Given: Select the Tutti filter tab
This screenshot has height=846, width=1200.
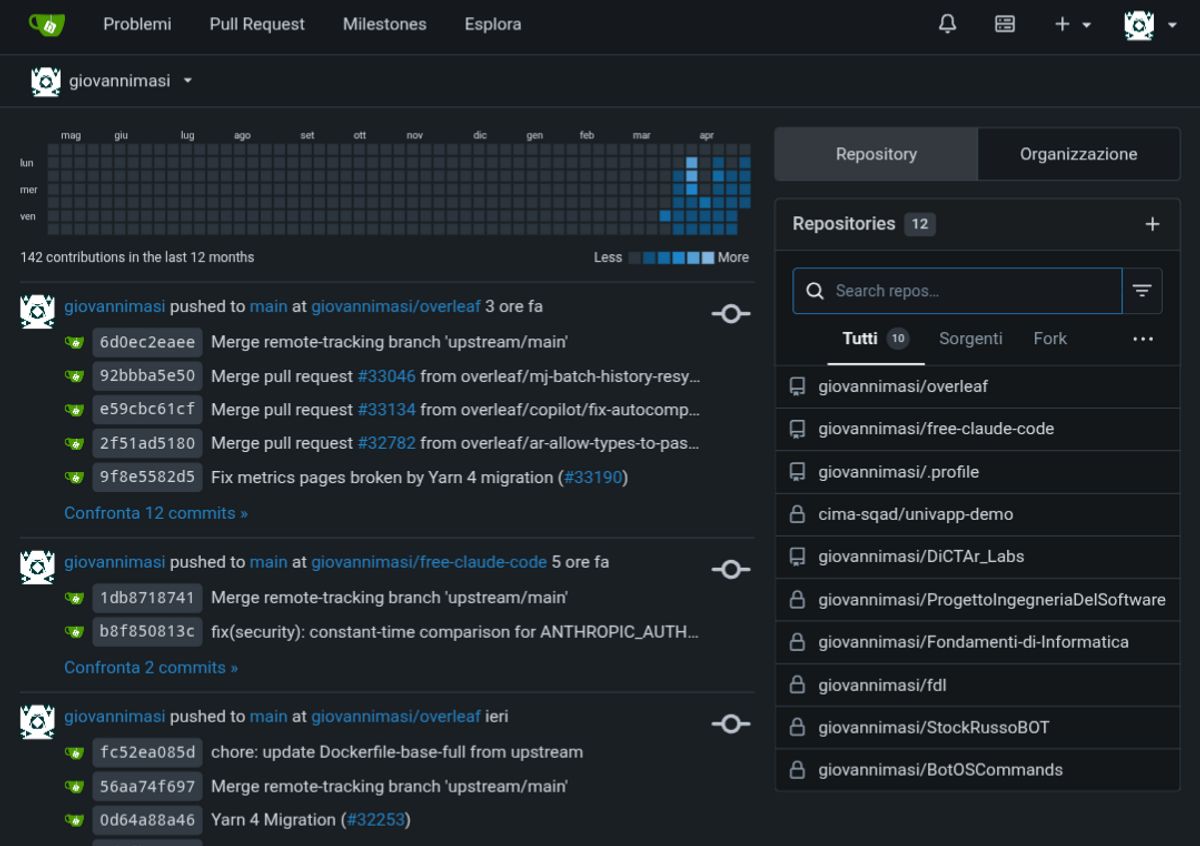Looking at the screenshot, I should pyautogui.click(x=876, y=339).
